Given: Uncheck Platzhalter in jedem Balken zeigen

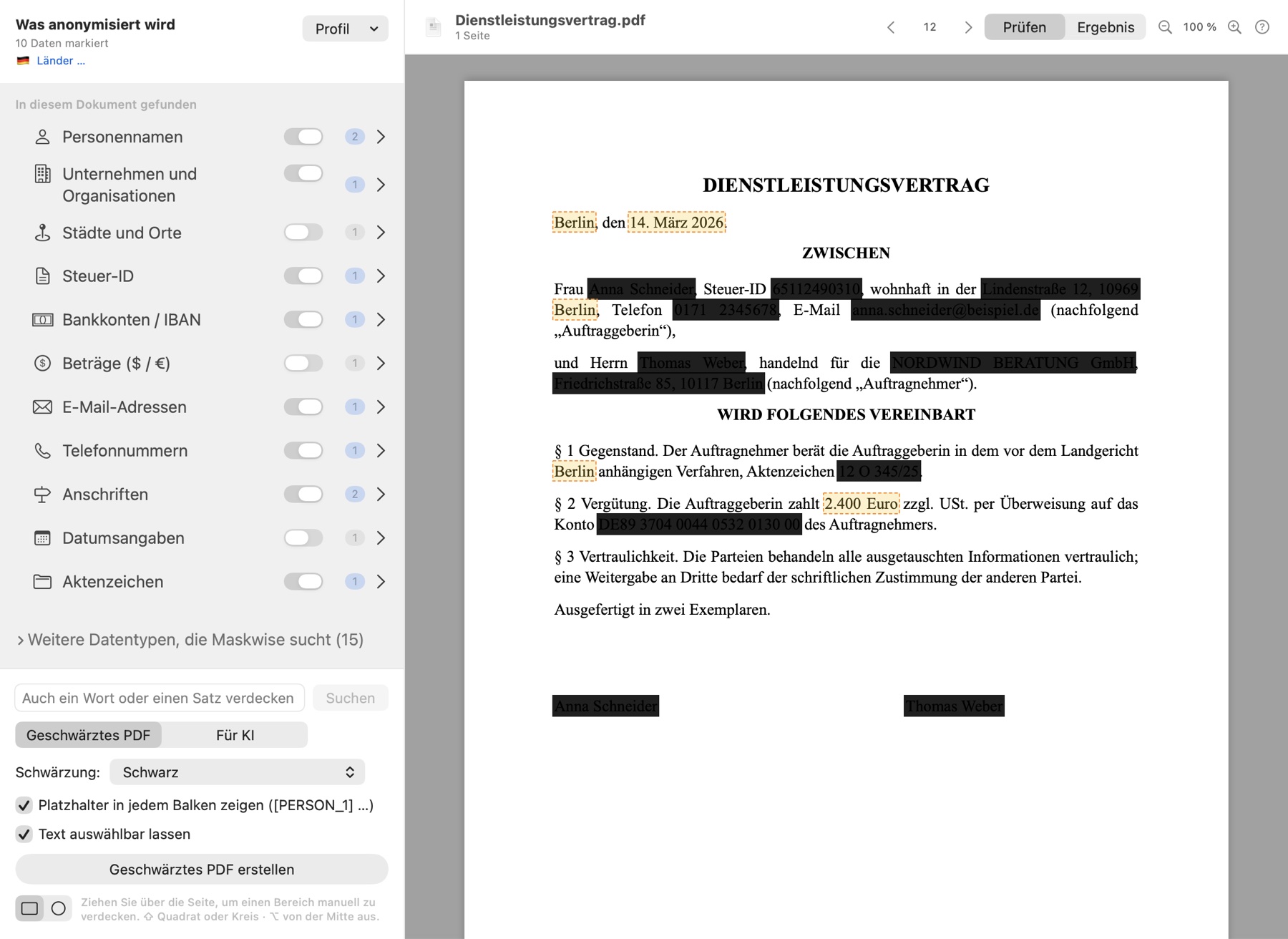Looking at the screenshot, I should point(24,805).
